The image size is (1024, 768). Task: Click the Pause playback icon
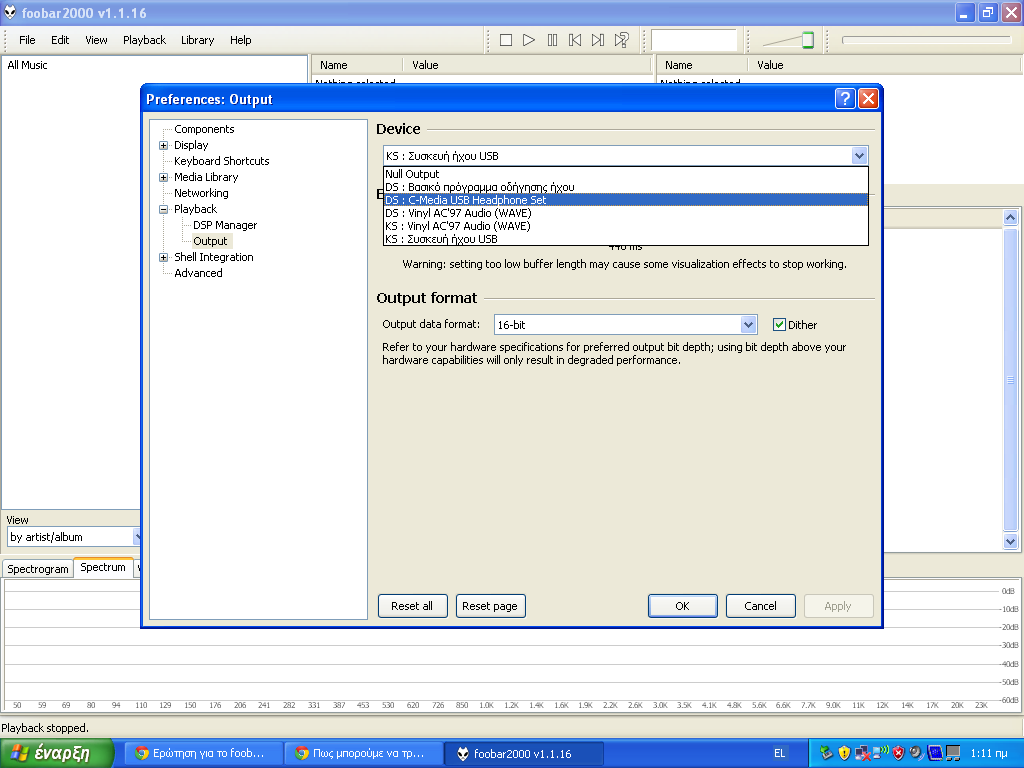coord(552,40)
